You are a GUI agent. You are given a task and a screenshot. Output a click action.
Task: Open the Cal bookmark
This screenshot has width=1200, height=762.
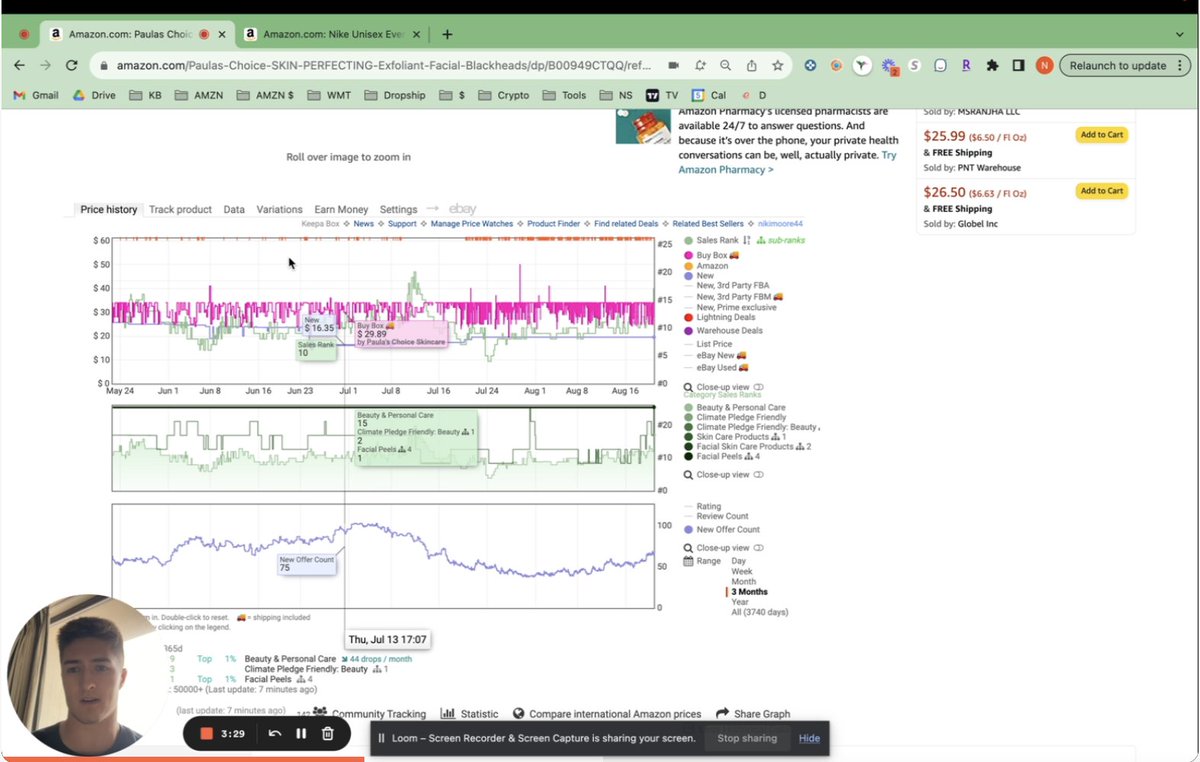[709, 95]
